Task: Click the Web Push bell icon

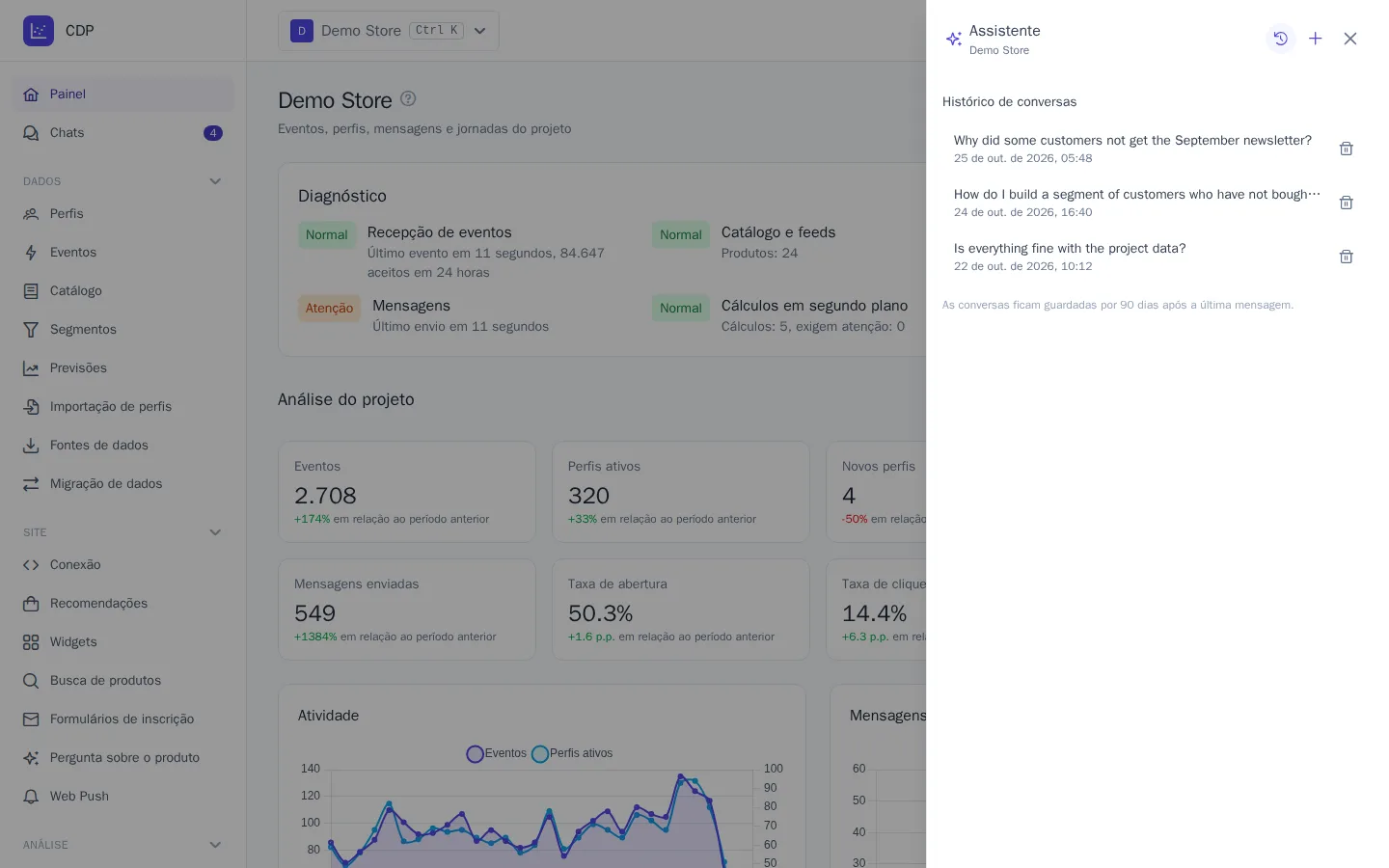Action: [31, 796]
